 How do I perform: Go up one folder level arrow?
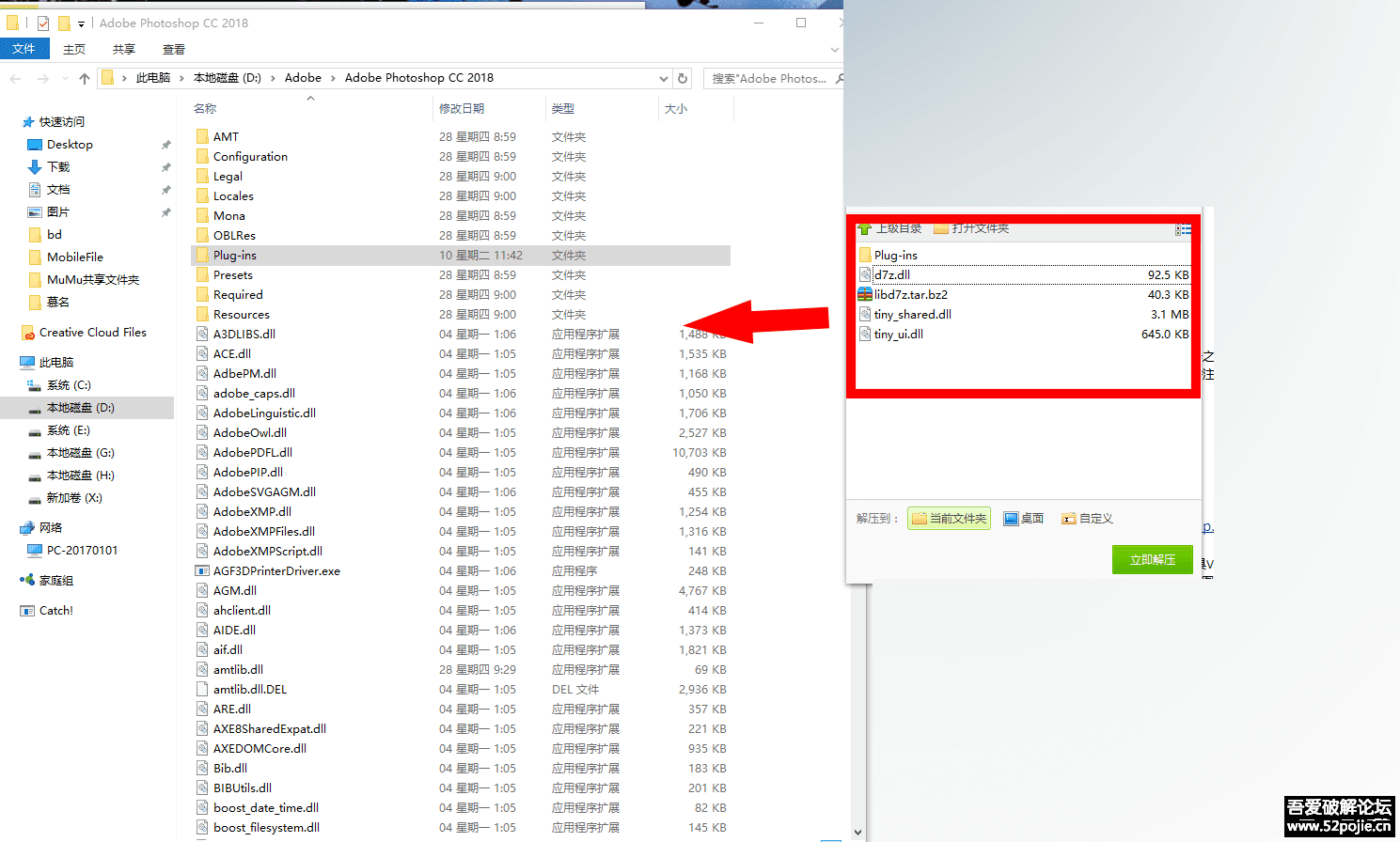85,78
